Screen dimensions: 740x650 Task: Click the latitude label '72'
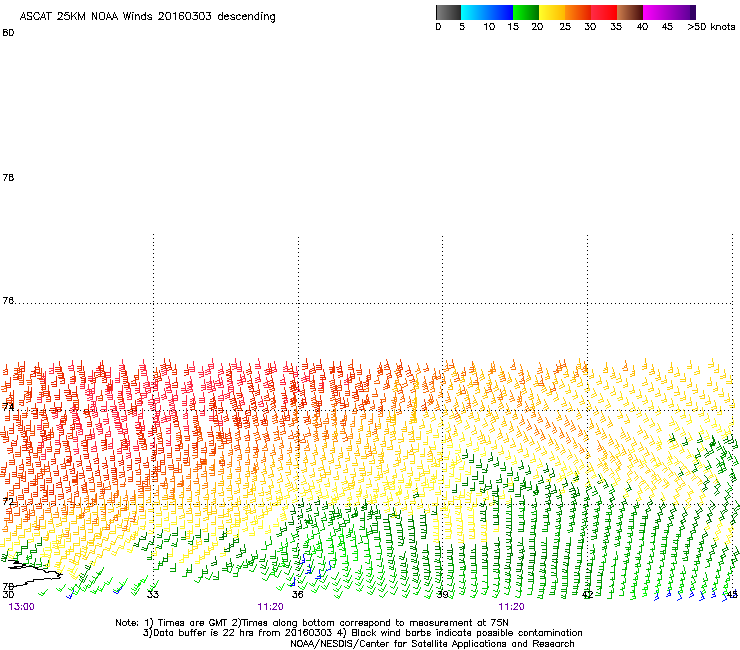tap(8, 501)
